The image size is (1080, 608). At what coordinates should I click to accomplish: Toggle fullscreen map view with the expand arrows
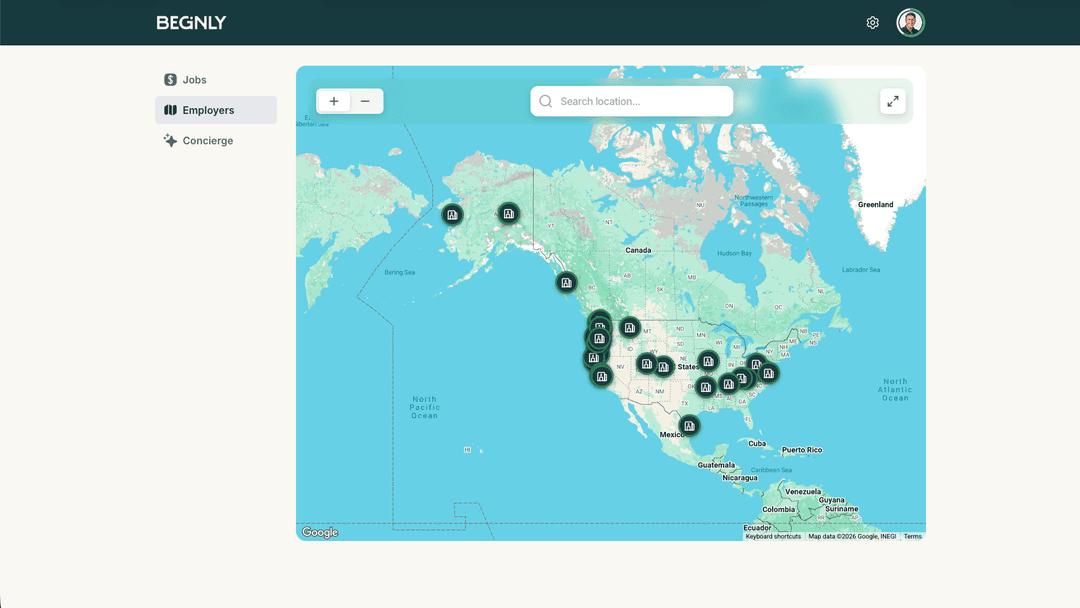click(893, 101)
